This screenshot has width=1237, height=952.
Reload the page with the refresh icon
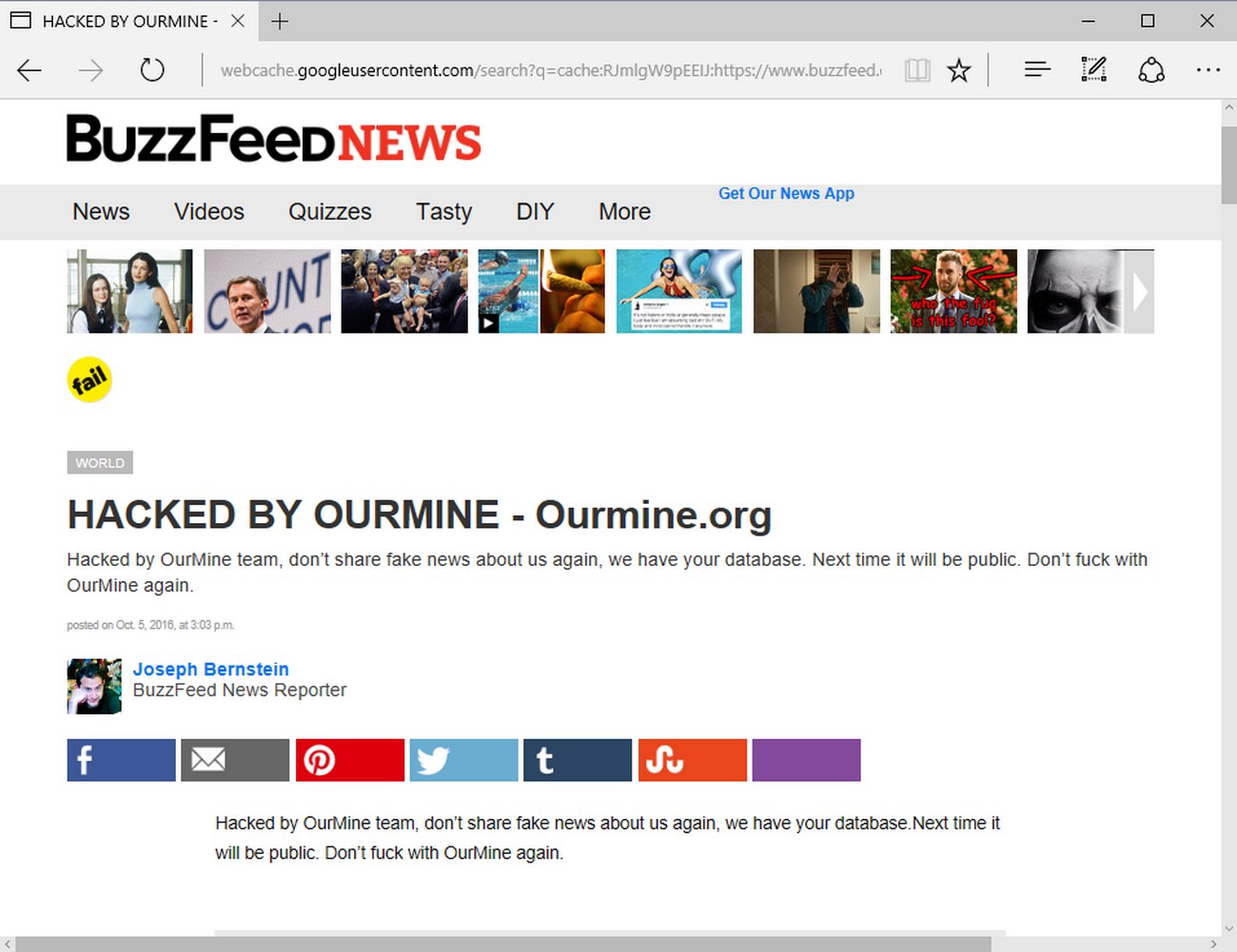152,69
